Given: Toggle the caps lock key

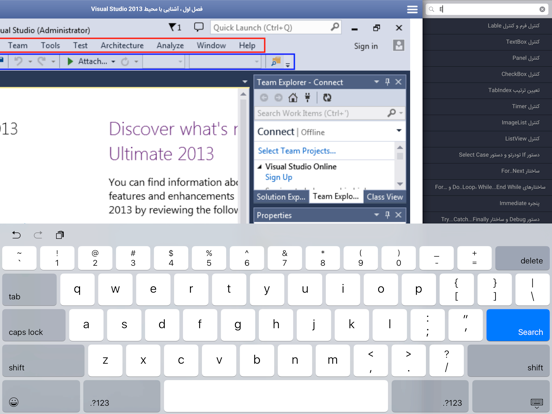Looking at the screenshot, I should 34,325.
